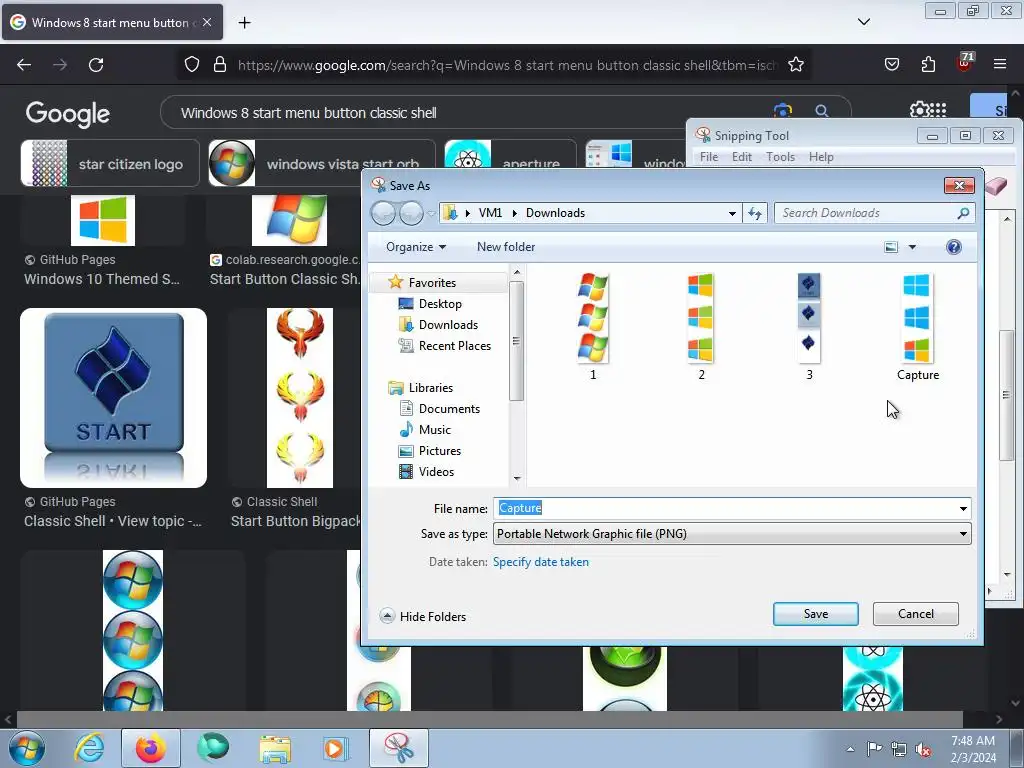Open Save As help question-mark icon
1024x768 pixels.
pyautogui.click(x=953, y=247)
